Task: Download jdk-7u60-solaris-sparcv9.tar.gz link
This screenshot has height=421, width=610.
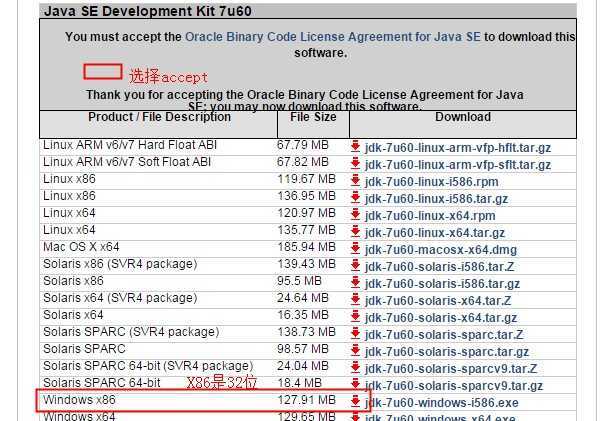Action: point(454,386)
